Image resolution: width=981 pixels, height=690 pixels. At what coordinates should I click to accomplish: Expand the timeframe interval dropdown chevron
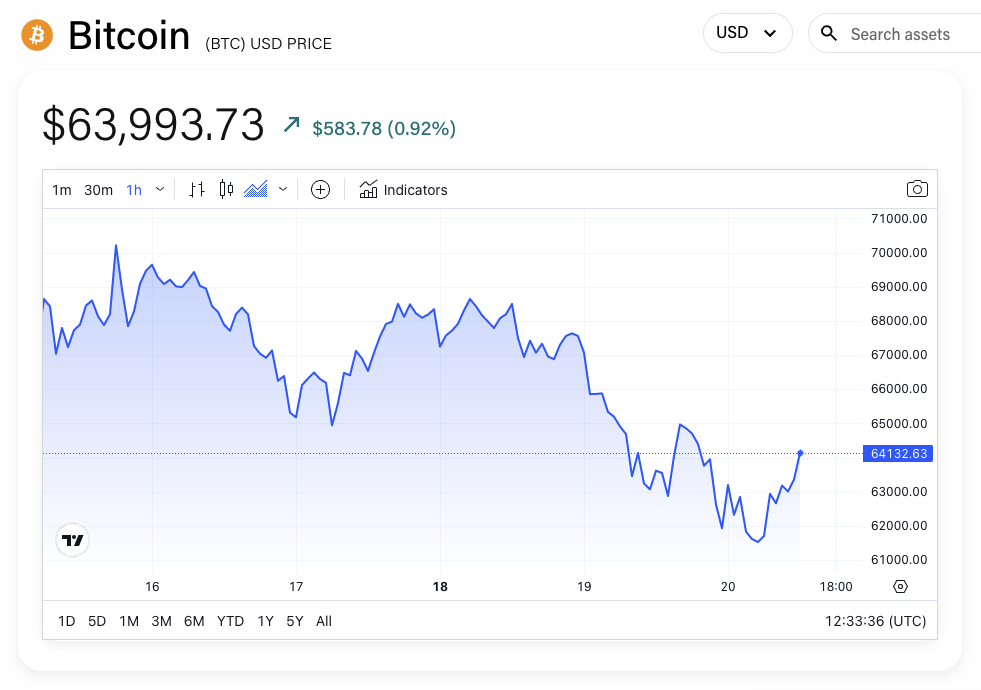point(159,188)
